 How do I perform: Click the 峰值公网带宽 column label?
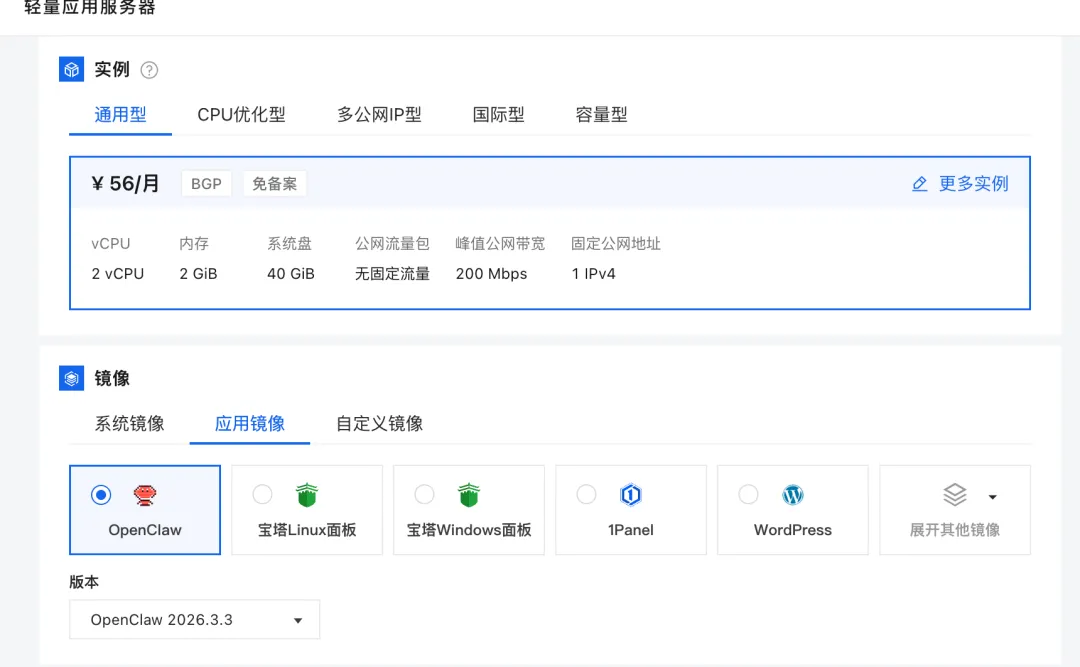point(500,243)
